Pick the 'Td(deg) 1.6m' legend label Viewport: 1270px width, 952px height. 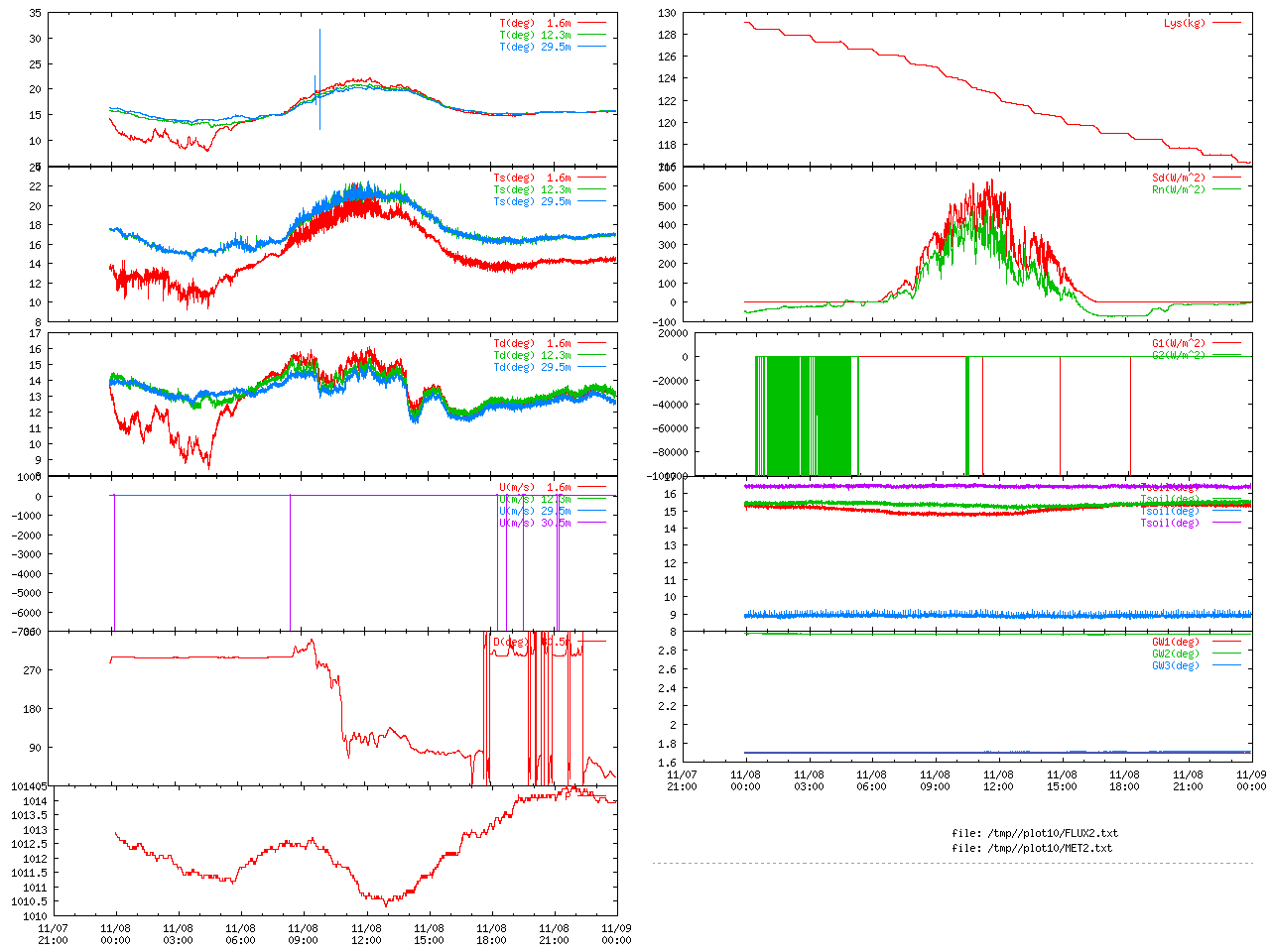pyautogui.click(x=532, y=344)
